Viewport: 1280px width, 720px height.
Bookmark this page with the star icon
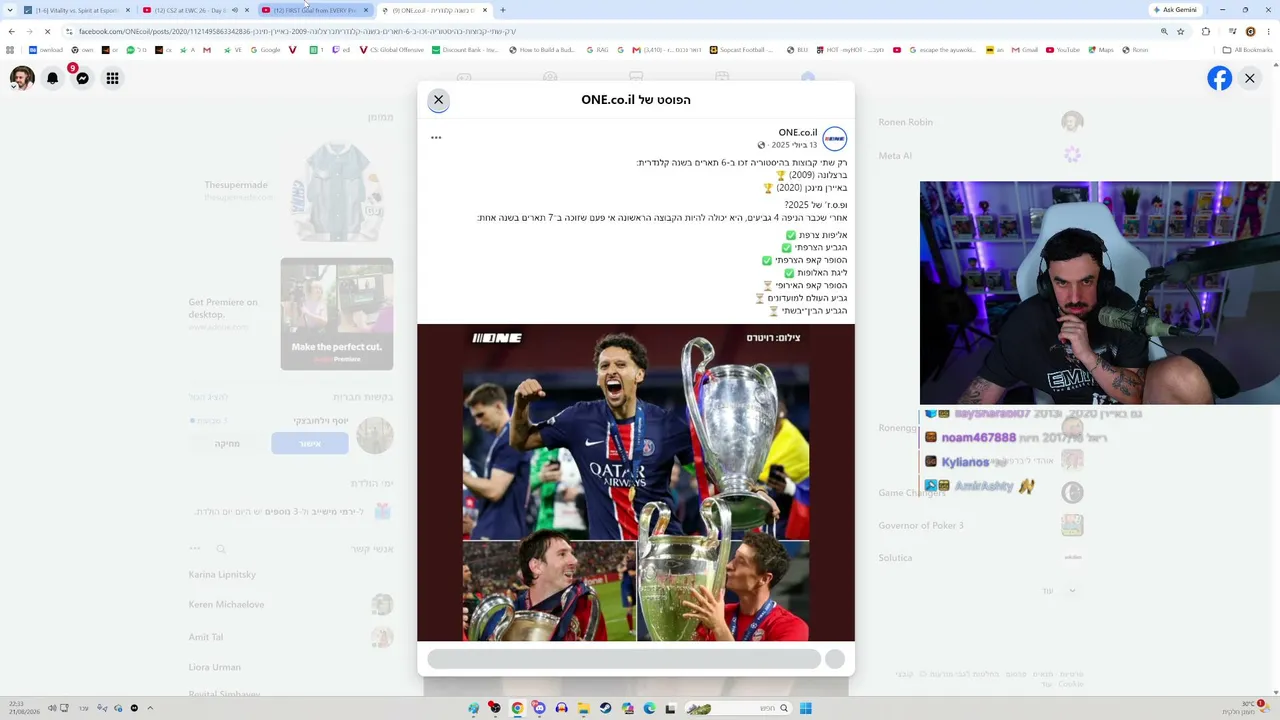pos(1180,31)
